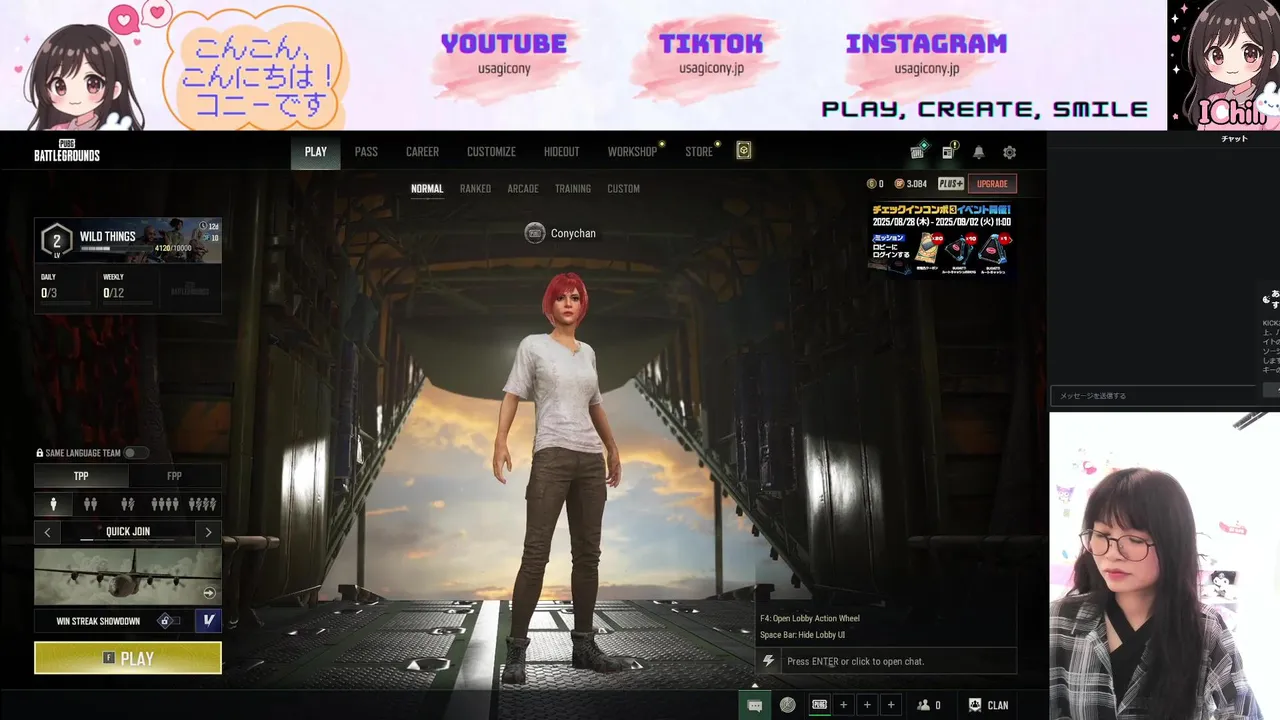
Task: Start matchmaking with yellow PLAY button
Action: [x=128, y=658]
